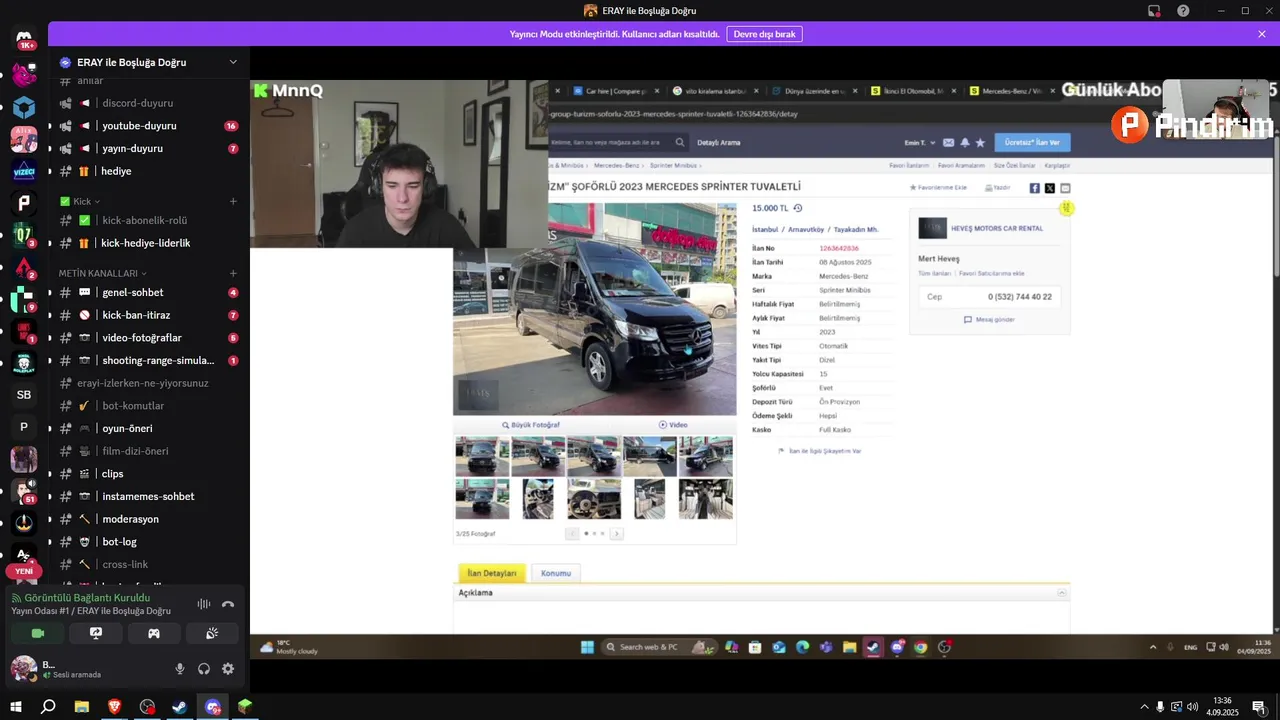The height and width of the screenshot is (720, 1280).
Task: Click 'Favorilerime Ekle' star link
Action: [x=938, y=187]
